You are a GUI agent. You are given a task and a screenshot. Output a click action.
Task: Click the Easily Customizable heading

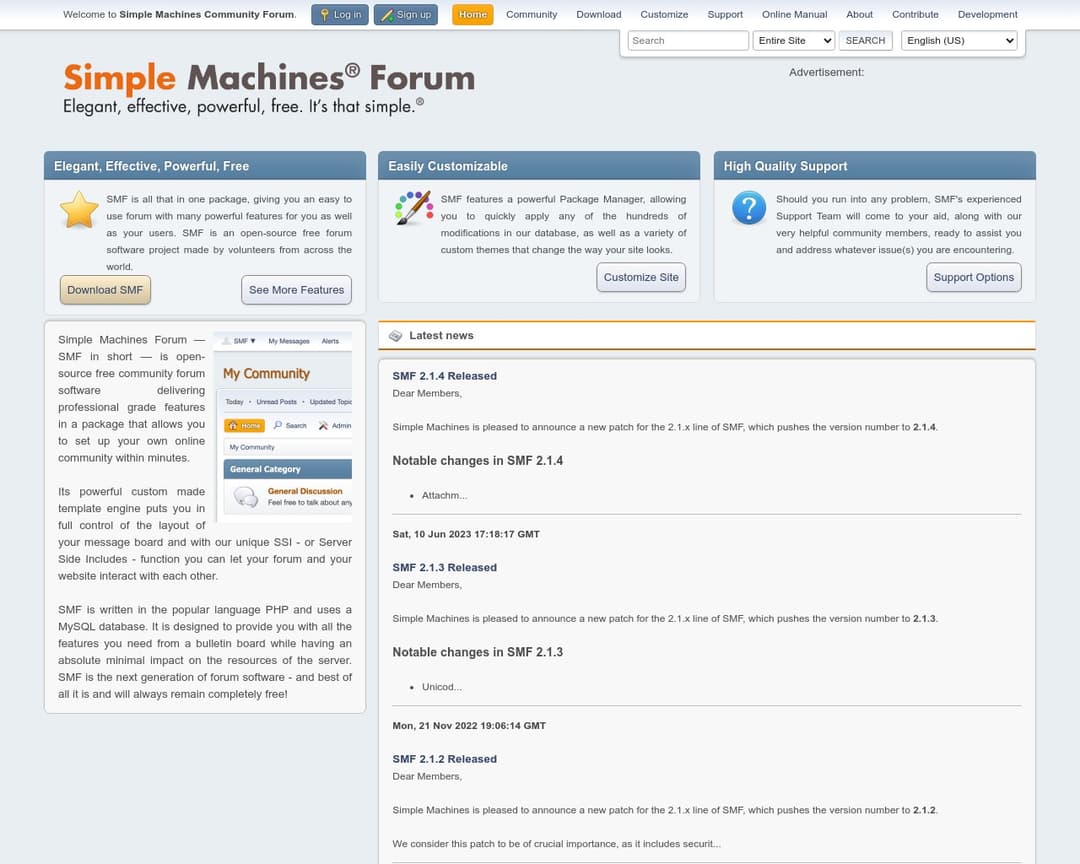click(448, 166)
